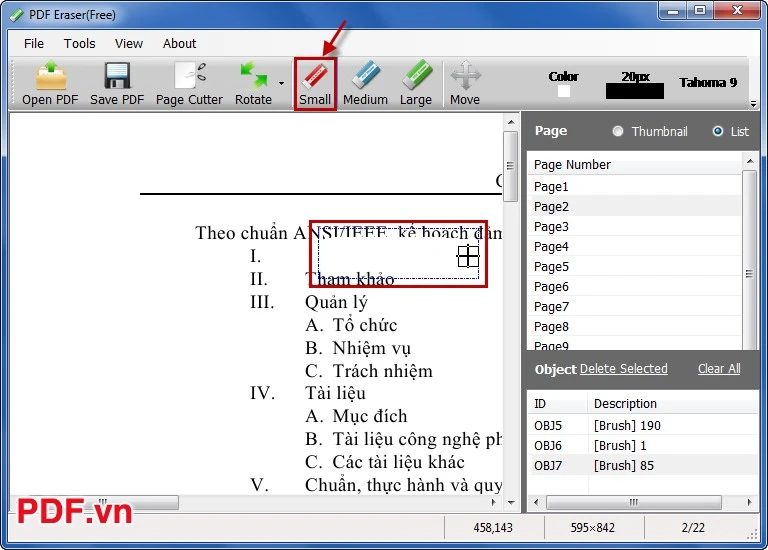
Task: Expand the toolbar overflow arrow
Action: coord(753,104)
